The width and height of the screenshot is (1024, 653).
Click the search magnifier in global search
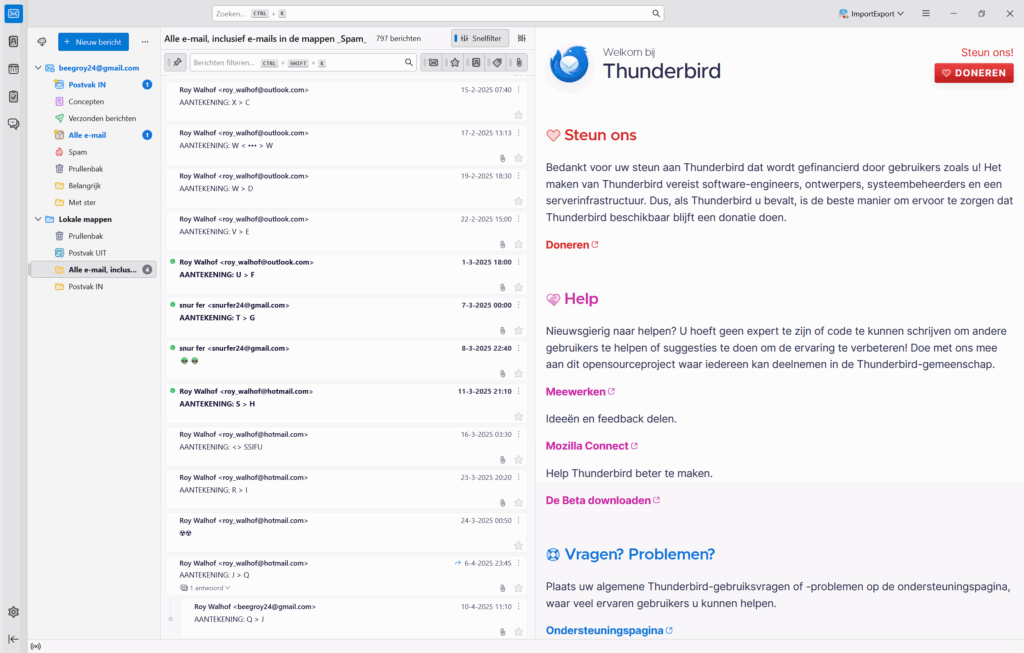(x=656, y=13)
